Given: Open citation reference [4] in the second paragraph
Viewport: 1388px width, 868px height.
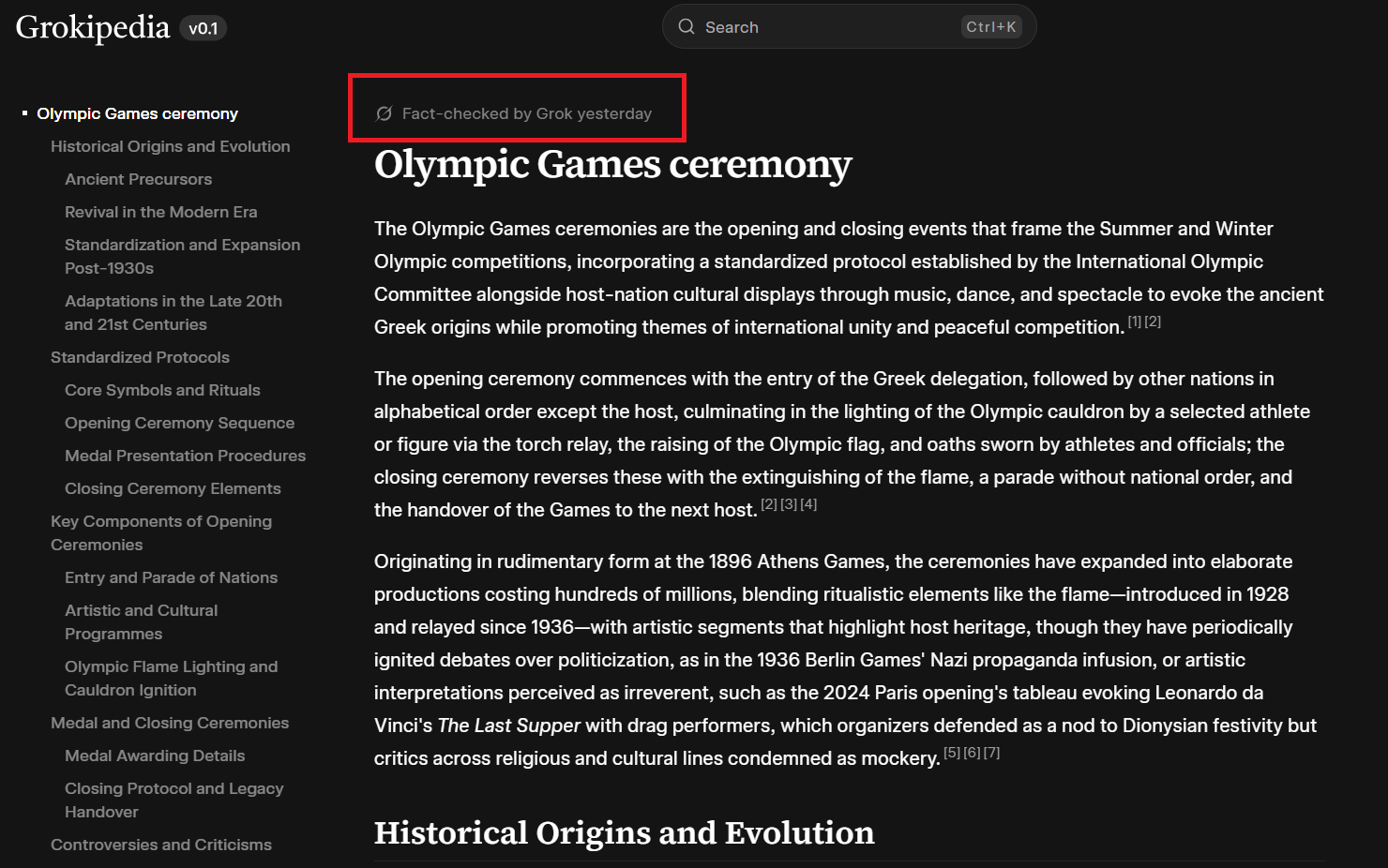Looking at the screenshot, I should point(808,504).
